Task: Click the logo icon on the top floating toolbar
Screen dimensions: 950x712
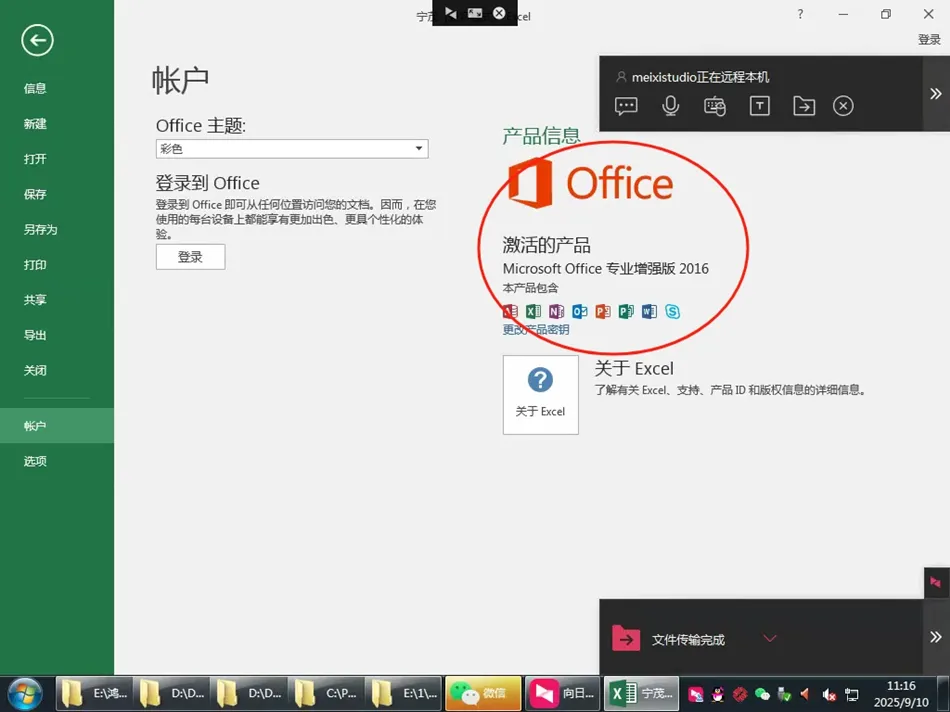Action: point(451,13)
